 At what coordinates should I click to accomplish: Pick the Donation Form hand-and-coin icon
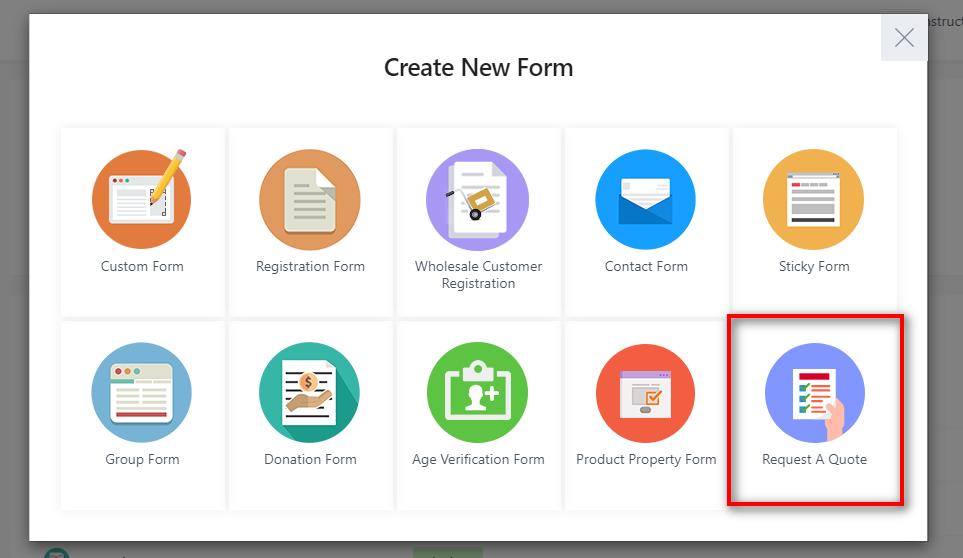pos(310,392)
